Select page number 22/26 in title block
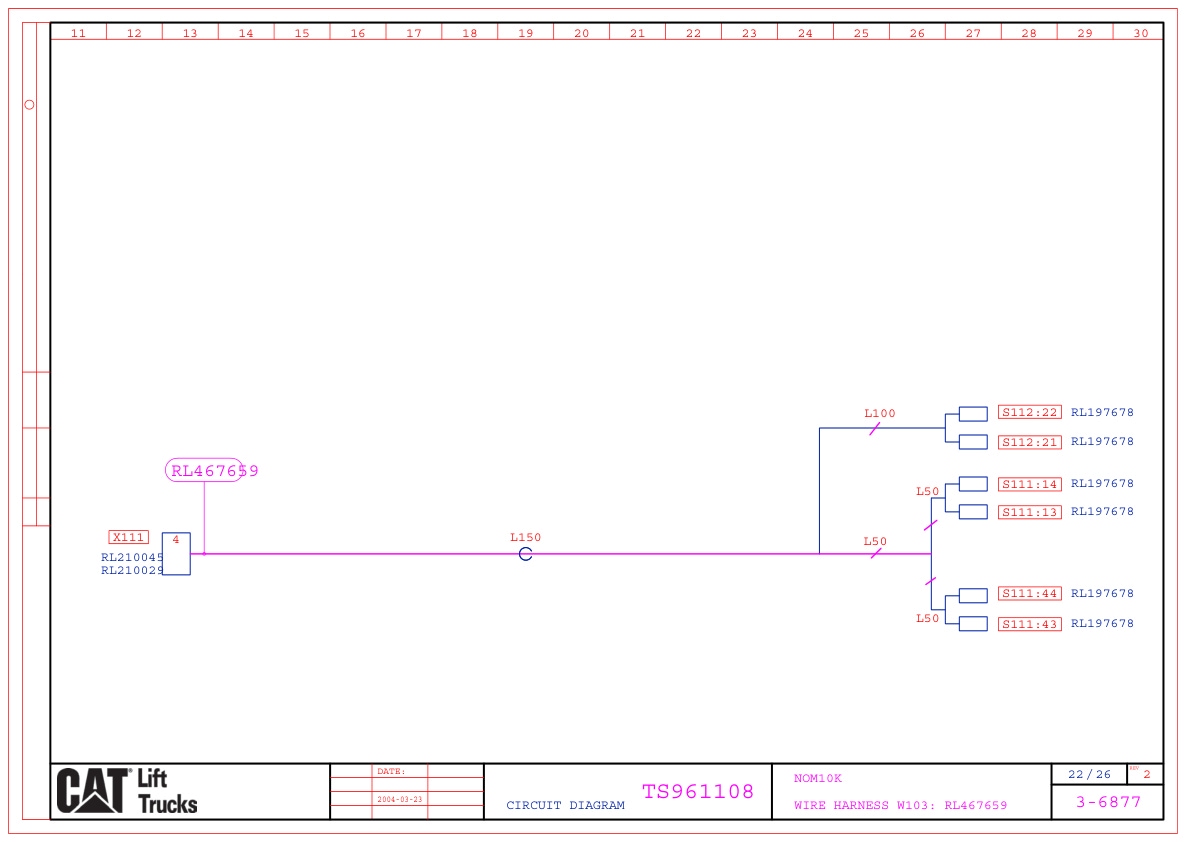Image resolution: width=1191 pixels, height=842 pixels. coord(1089,774)
